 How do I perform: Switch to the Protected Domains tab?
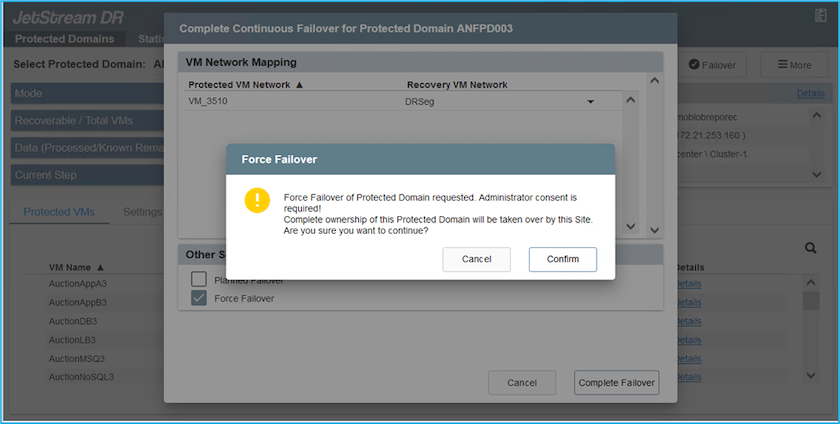[x=64, y=39]
